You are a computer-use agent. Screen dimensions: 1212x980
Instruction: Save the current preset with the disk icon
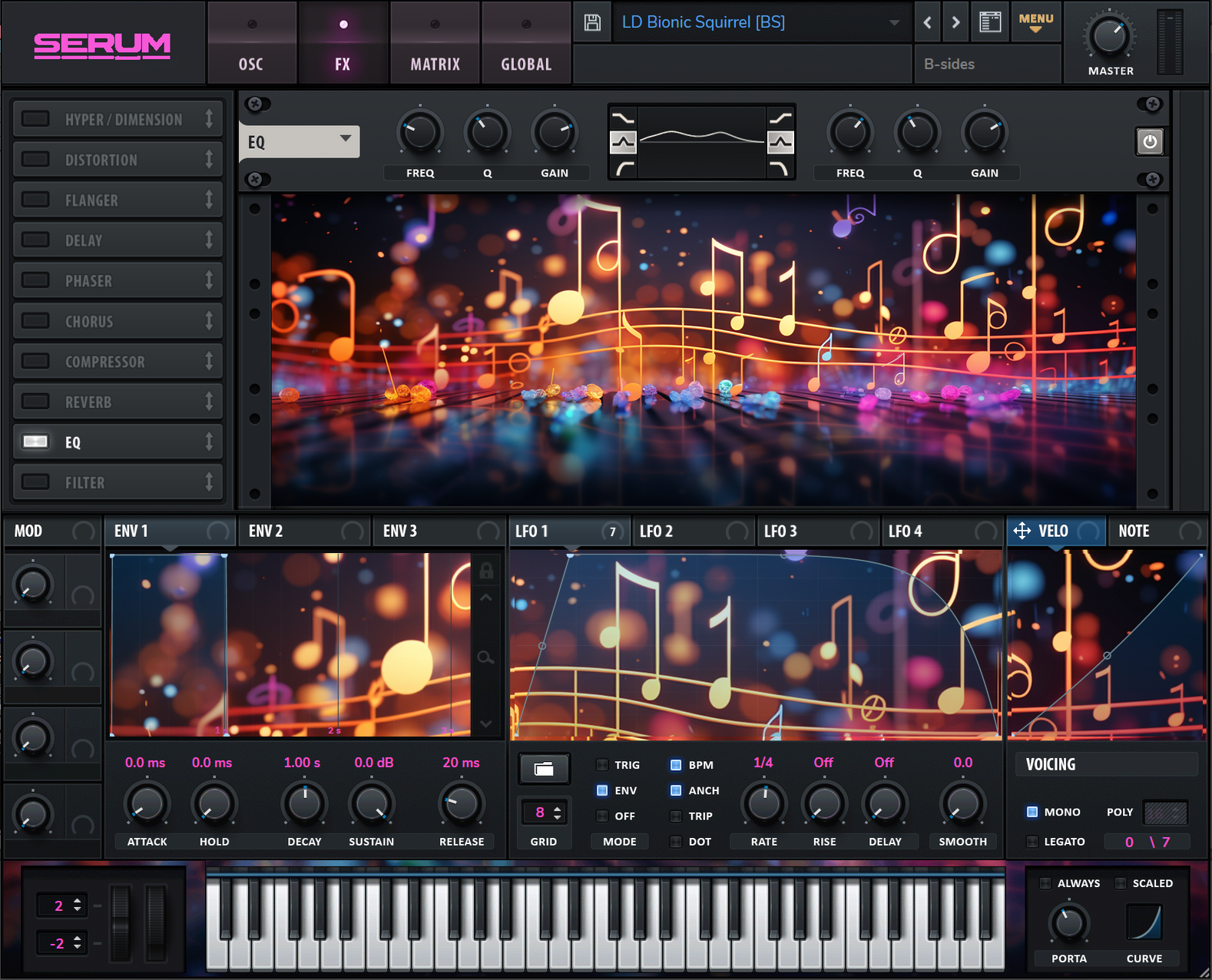tap(592, 22)
